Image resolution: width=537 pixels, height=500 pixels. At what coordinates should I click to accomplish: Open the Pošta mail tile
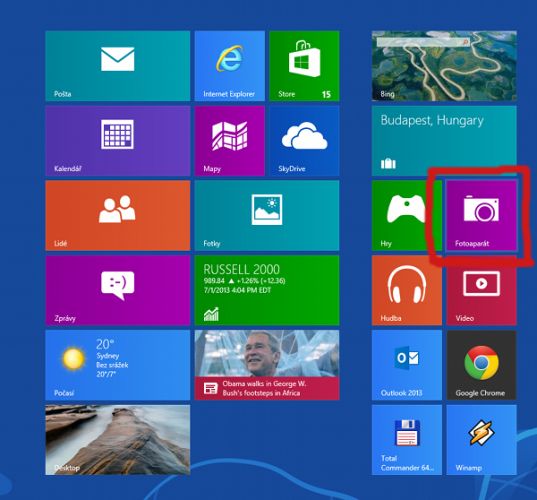tap(117, 66)
